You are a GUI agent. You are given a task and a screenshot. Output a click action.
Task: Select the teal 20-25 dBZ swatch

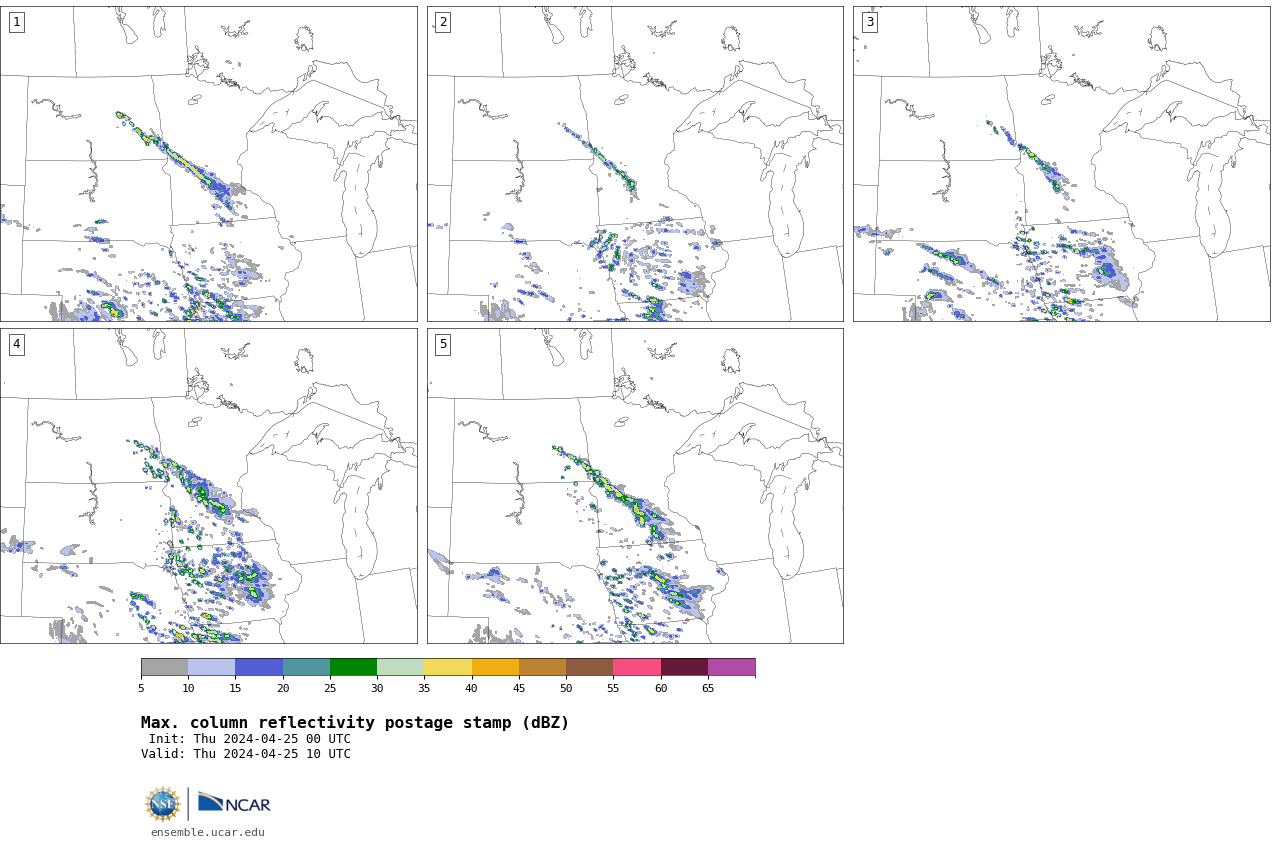coord(306,667)
